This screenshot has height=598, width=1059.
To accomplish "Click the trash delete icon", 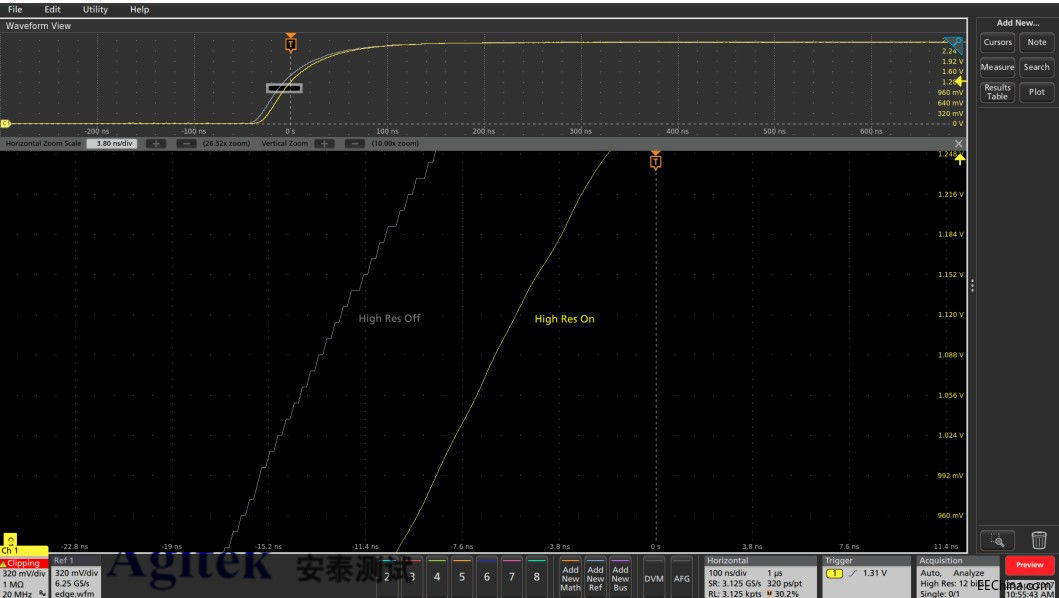I will pyautogui.click(x=1039, y=541).
